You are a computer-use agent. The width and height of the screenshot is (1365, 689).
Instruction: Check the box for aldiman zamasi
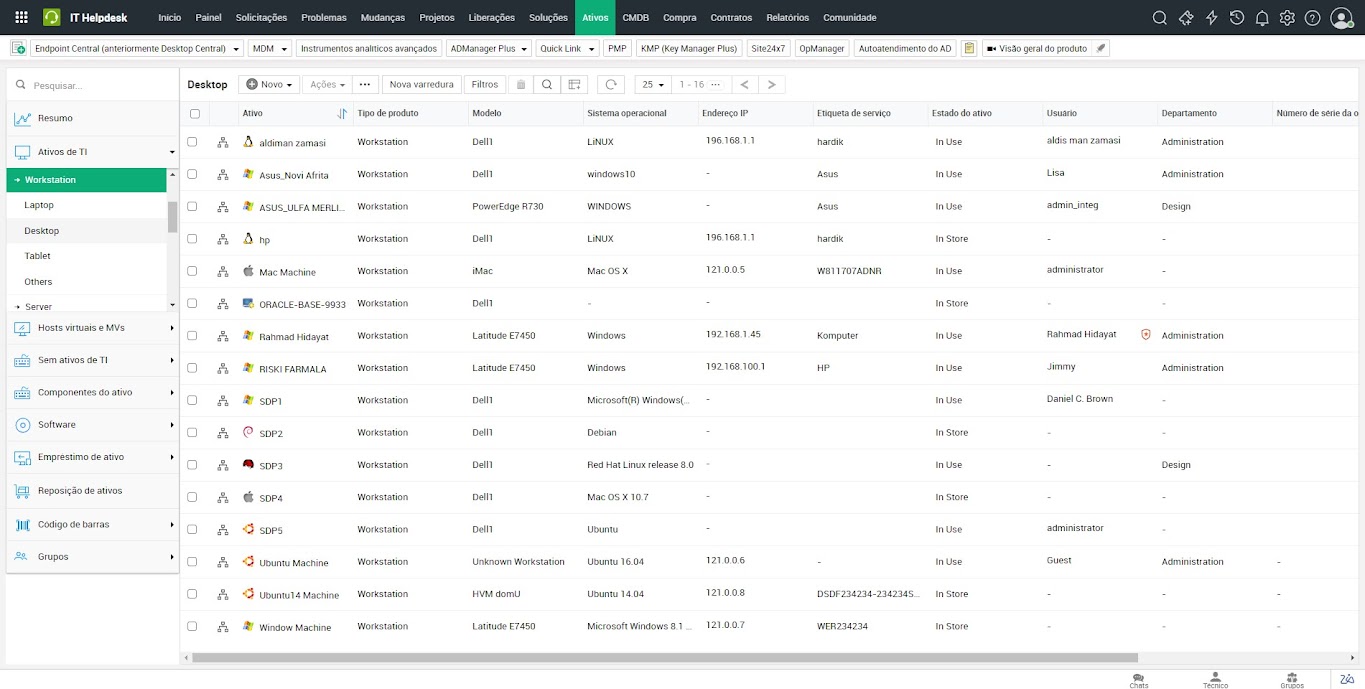pos(192,142)
